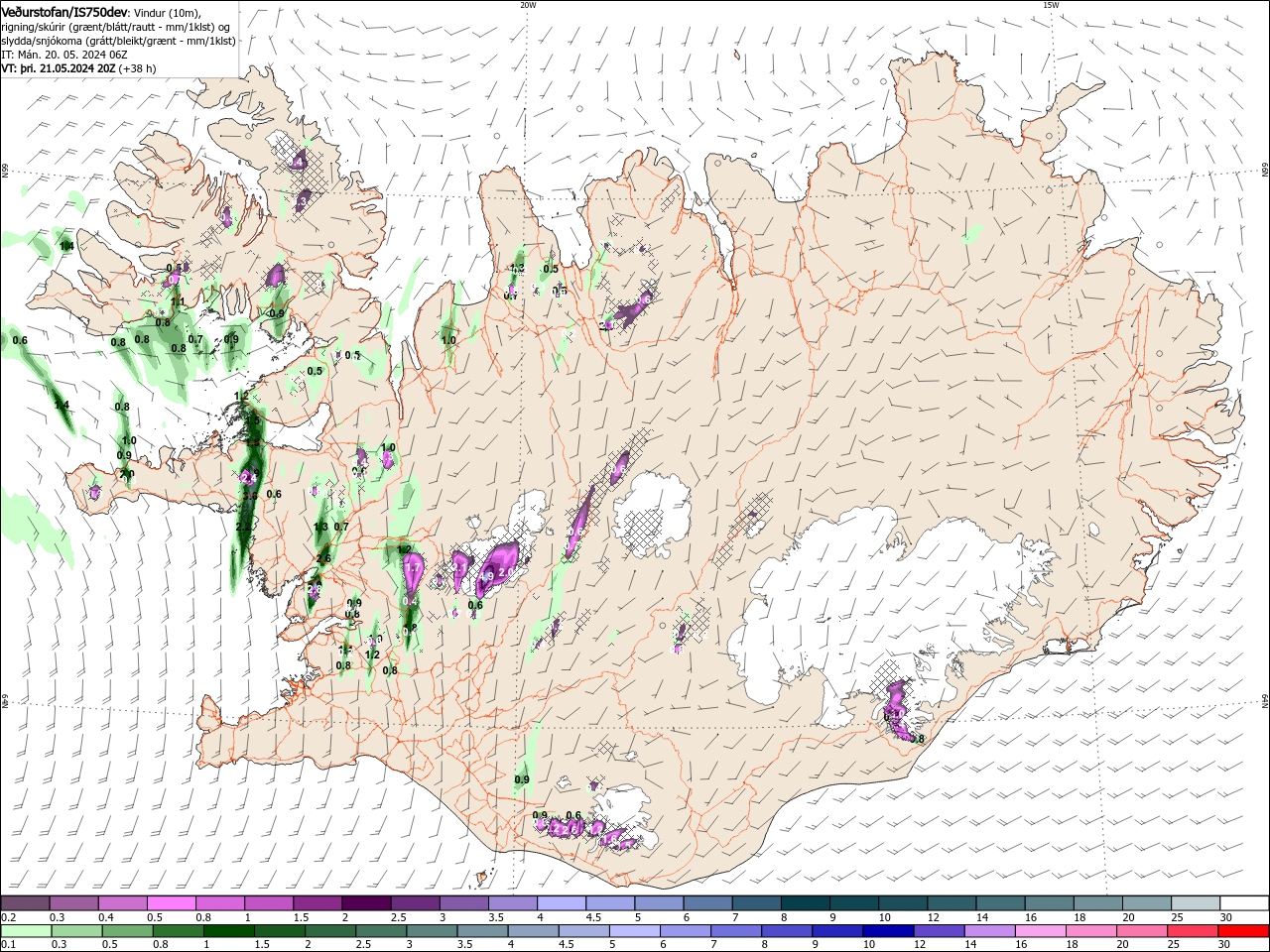1270x952 pixels.
Task: Click the 20W longitude label on the top edge
Action: click(x=528, y=5)
